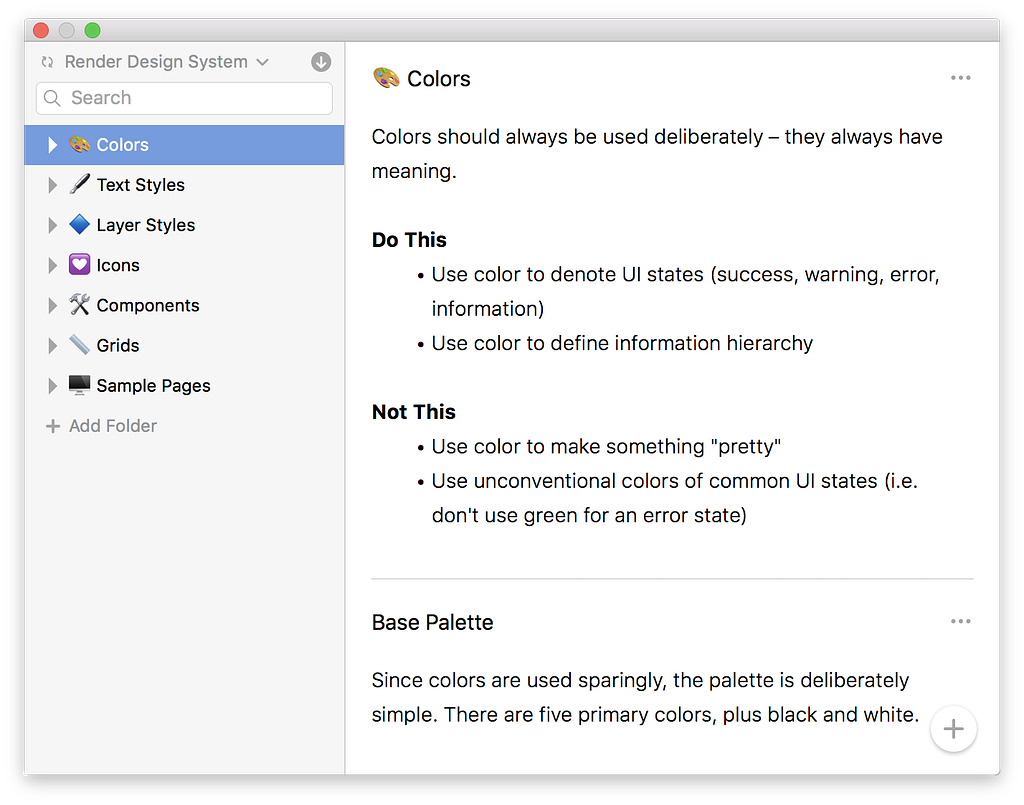This screenshot has width=1024, height=805.
Task: Open the Sample Pages folder
Action: 153,385
